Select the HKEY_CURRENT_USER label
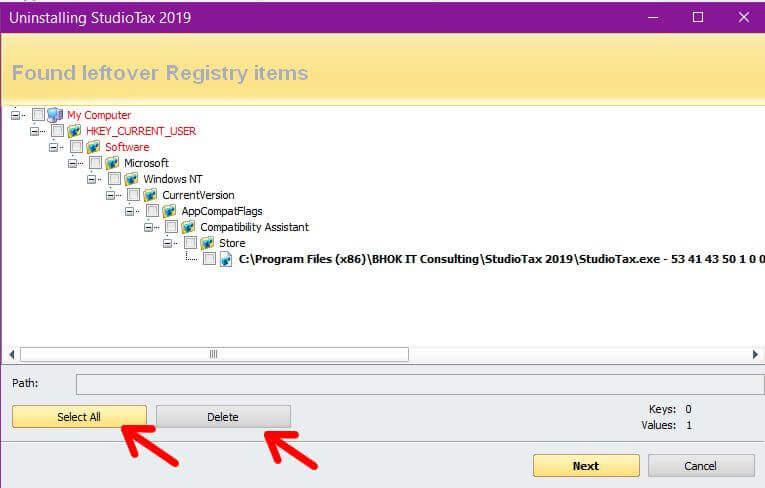This screenshot has height=488, width=765. click(141, 131)
